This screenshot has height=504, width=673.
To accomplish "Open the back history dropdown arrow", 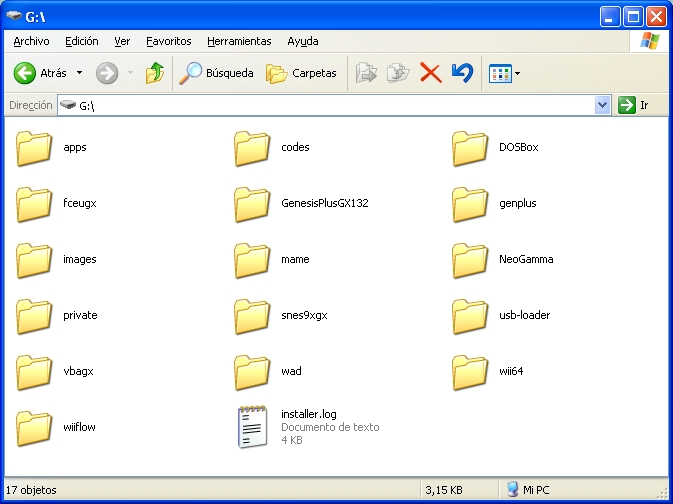I will (79, 73).
